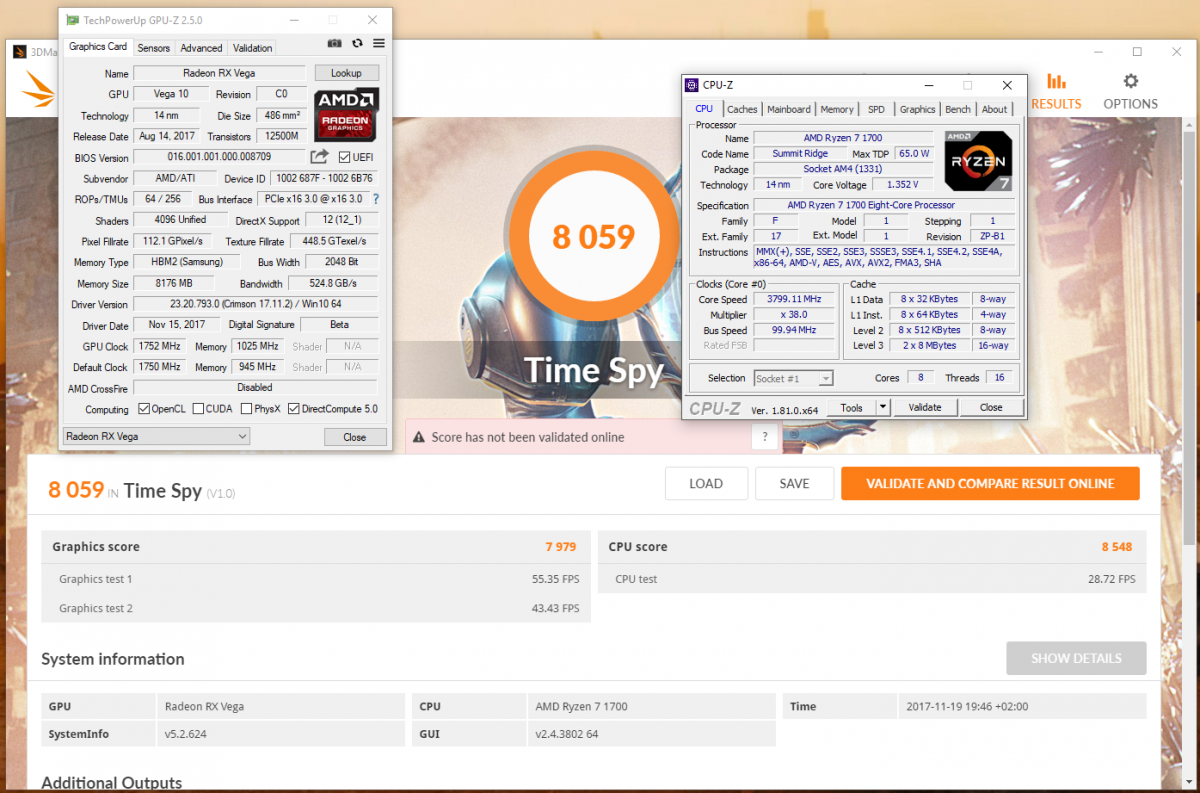1200x793 pixels.
Task: Click the Time value 2017-11-19 19:46
Action: [966, 706]
